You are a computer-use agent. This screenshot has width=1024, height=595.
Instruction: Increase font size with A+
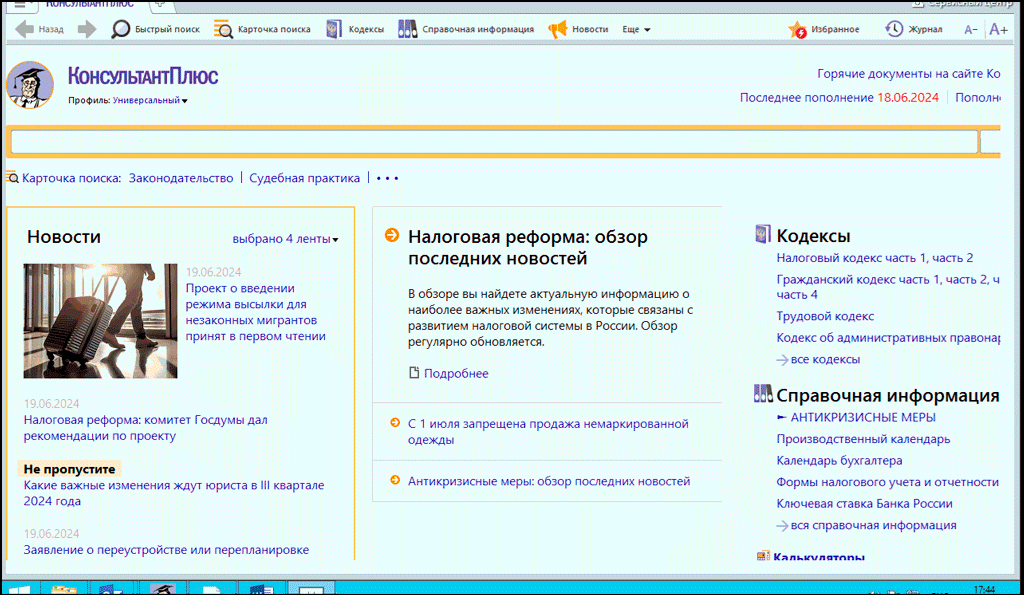point(998,29)
